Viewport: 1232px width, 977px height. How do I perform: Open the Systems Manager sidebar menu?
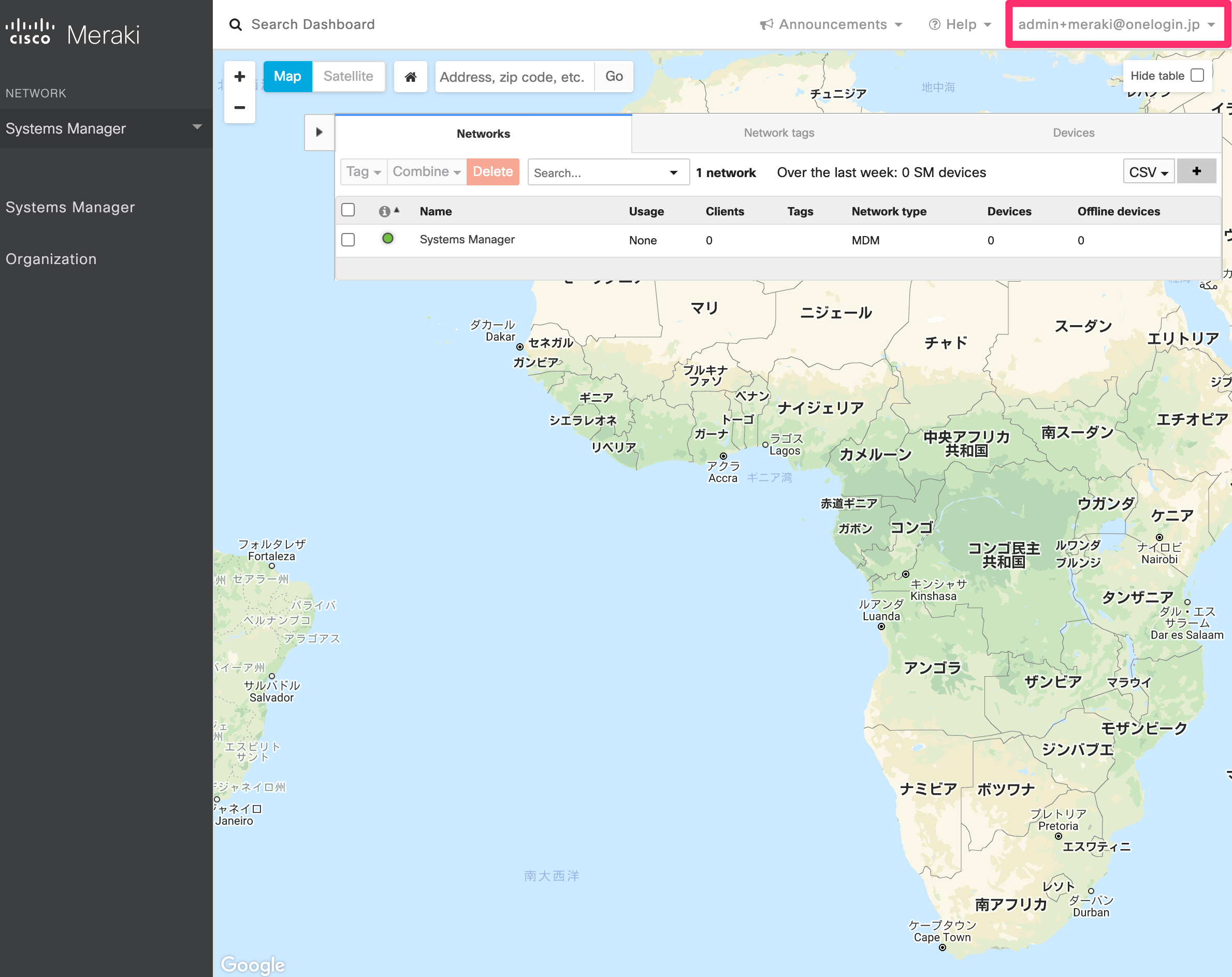70,207
